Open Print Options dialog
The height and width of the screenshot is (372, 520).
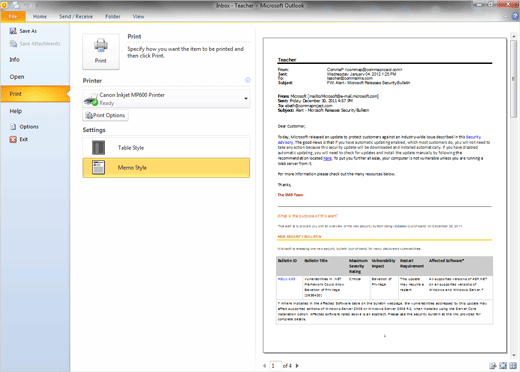click(x=105, y=115)
